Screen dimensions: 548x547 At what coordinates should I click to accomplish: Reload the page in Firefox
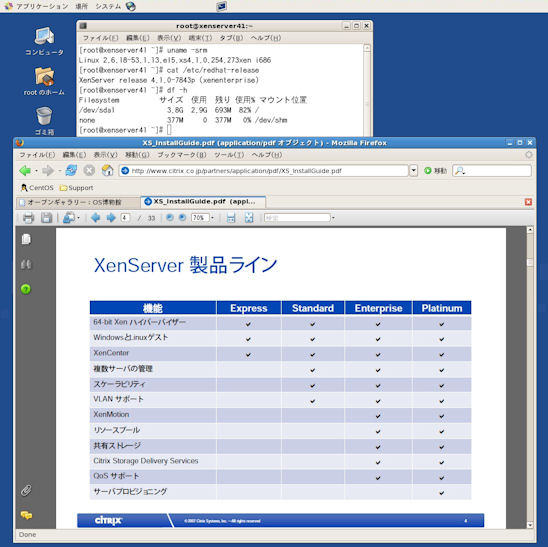click(71, 170)
